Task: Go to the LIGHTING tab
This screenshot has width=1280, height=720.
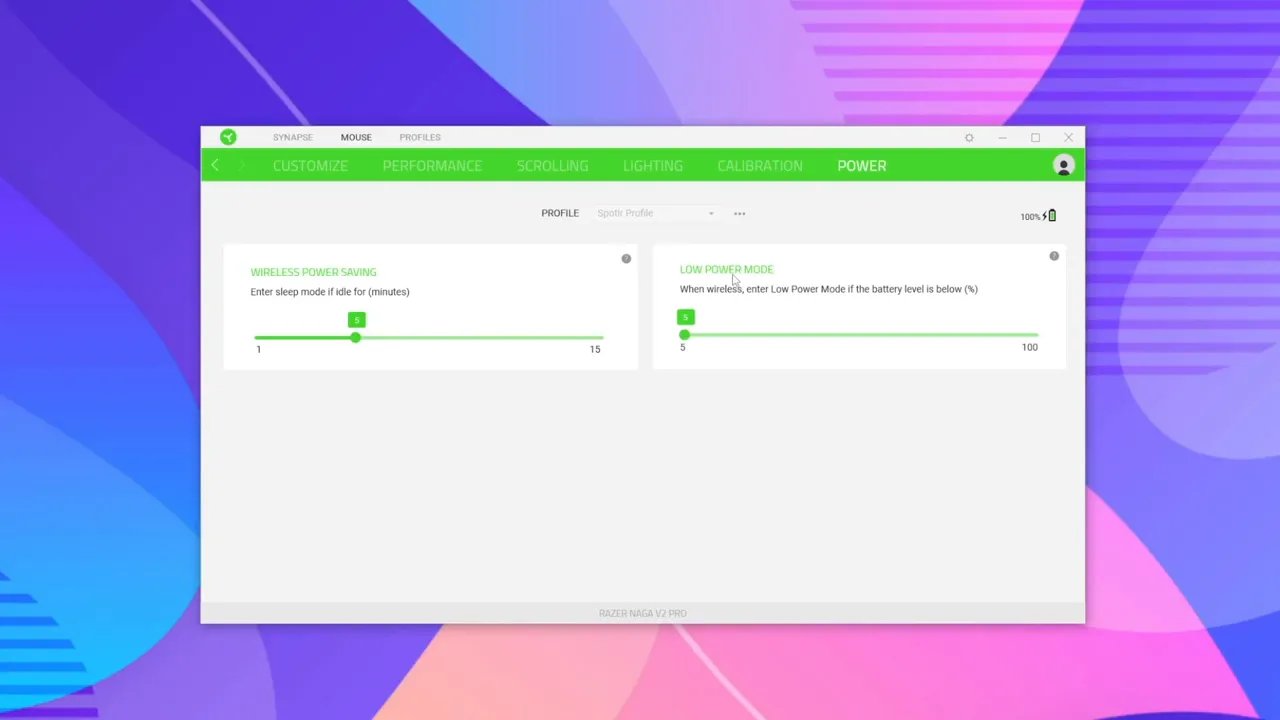Action: (653, 166)
